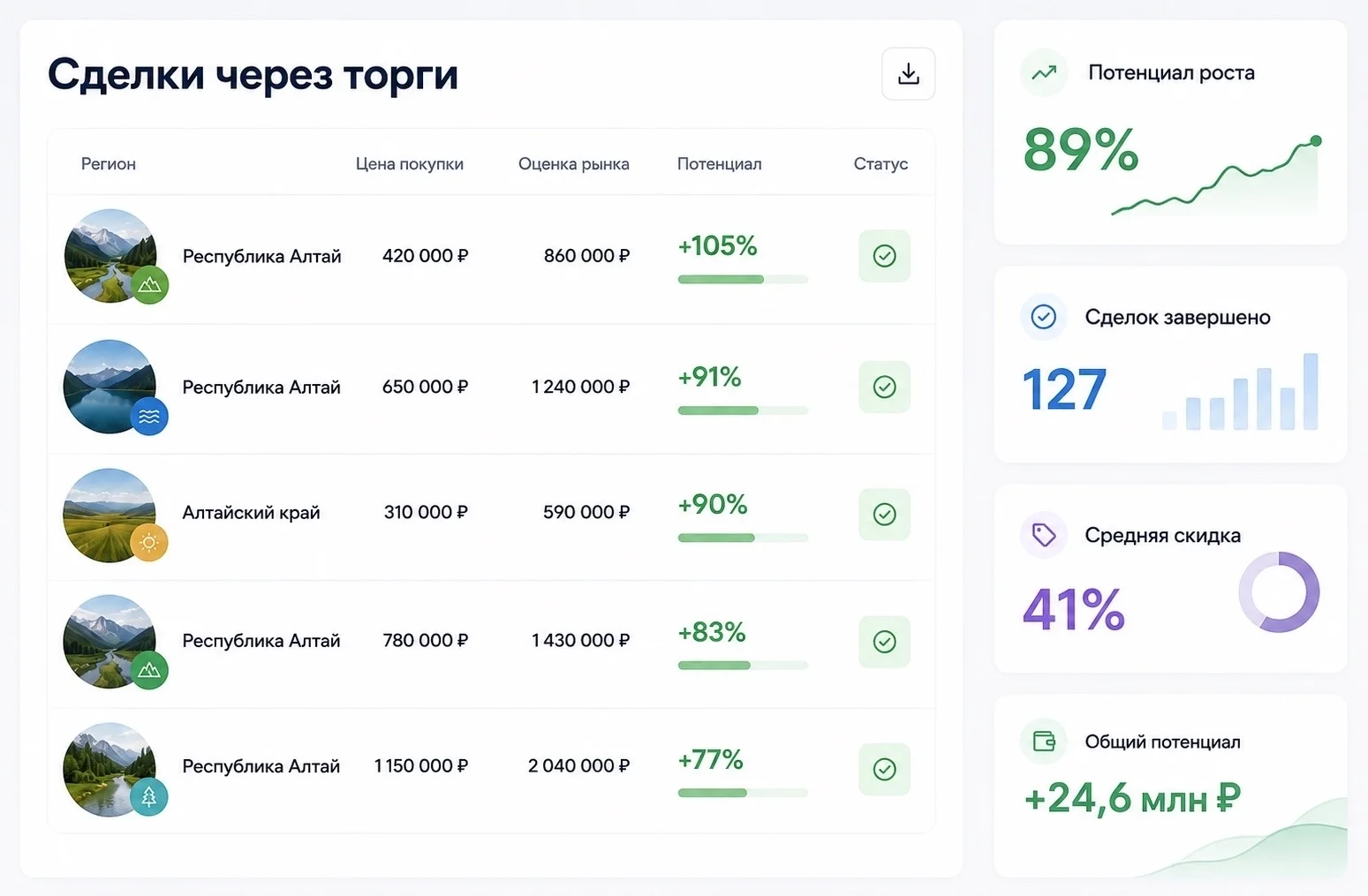The width and height of the screenshot is (1368, 896).
Task: Open landscape thumbnail in 420 000 ₽ row
Action: 110,256
